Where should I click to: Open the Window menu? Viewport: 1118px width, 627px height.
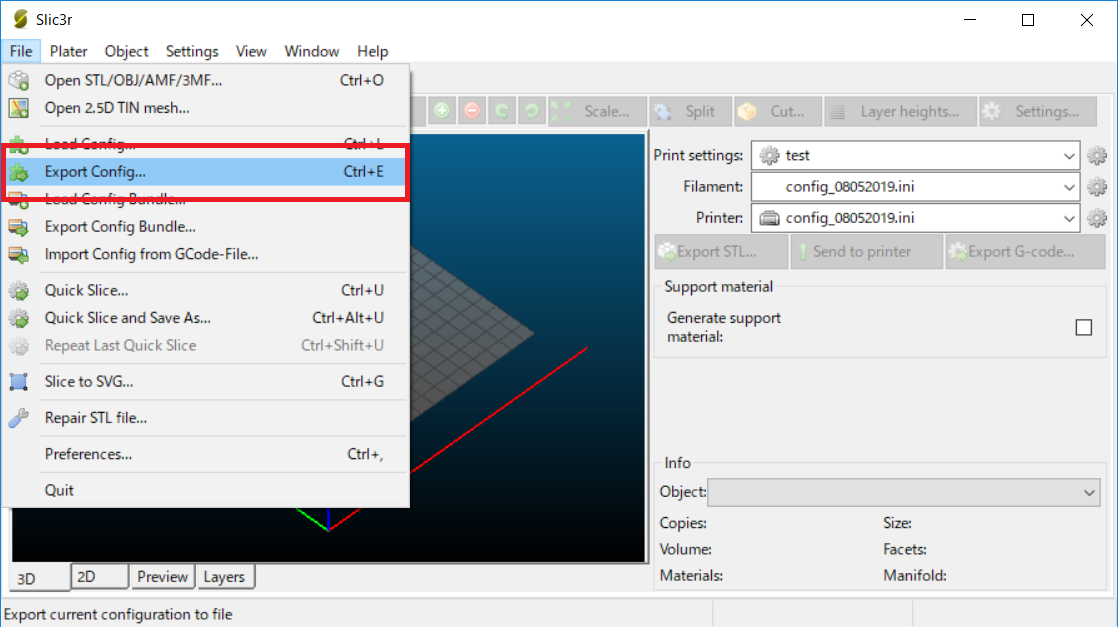312,51
